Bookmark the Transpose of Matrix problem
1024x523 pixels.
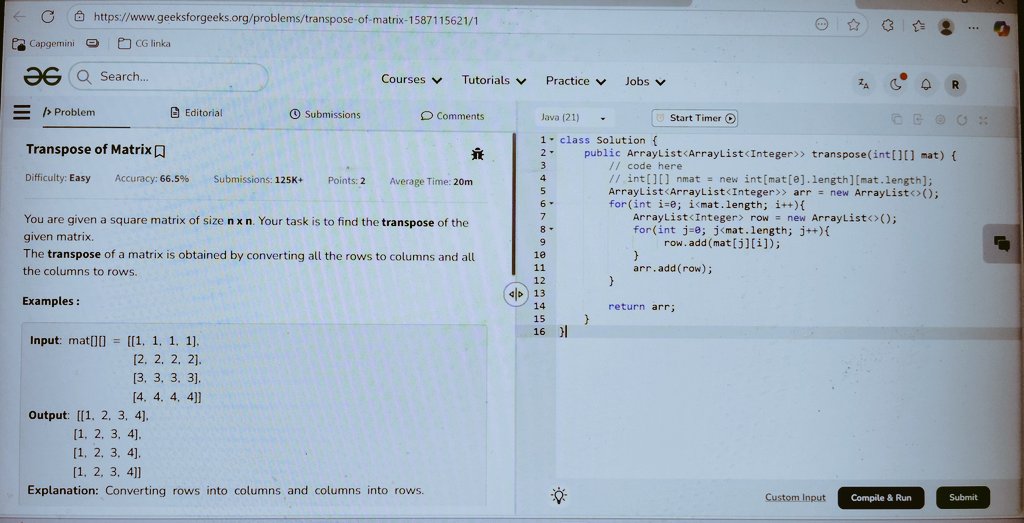pos(159,151)
